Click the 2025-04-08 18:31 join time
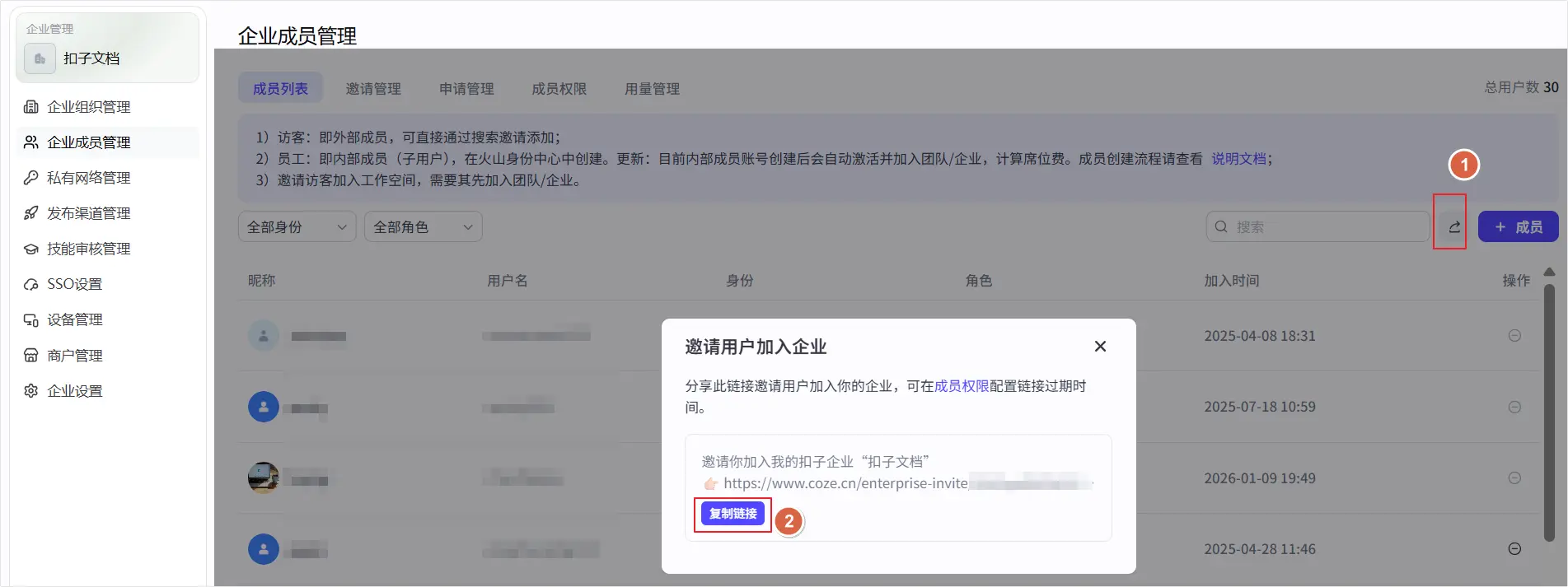The image size is (1568, 587). point(1260,336)
